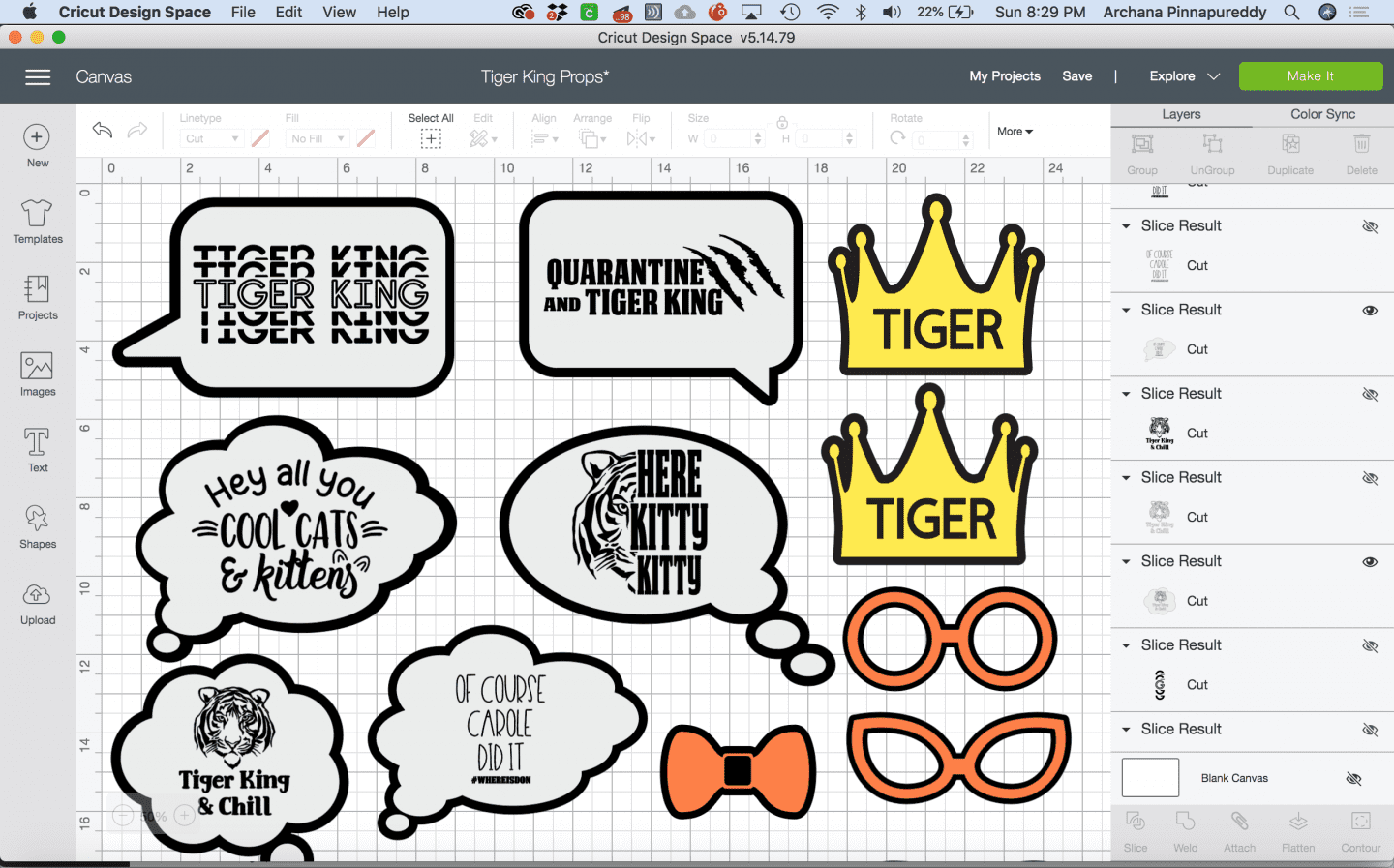Click the Make It button
This screenshot has width=1394, height=868.
(x=1311, y=76)
